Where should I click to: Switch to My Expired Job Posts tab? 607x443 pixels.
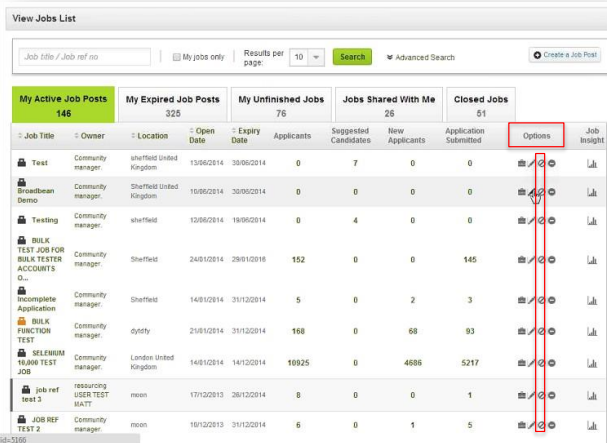[x=173, y=105]
